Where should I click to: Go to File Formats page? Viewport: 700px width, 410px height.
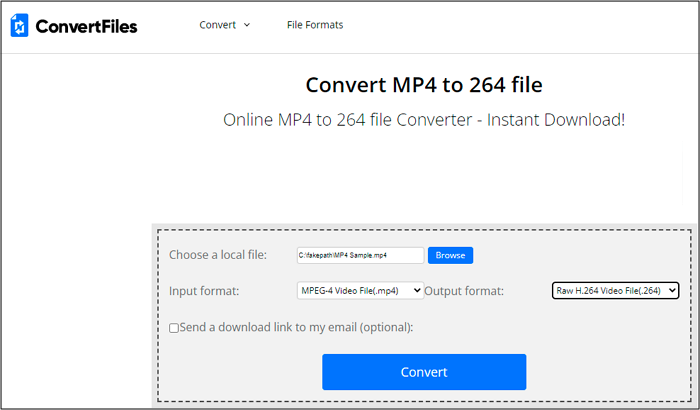point(315,25)
